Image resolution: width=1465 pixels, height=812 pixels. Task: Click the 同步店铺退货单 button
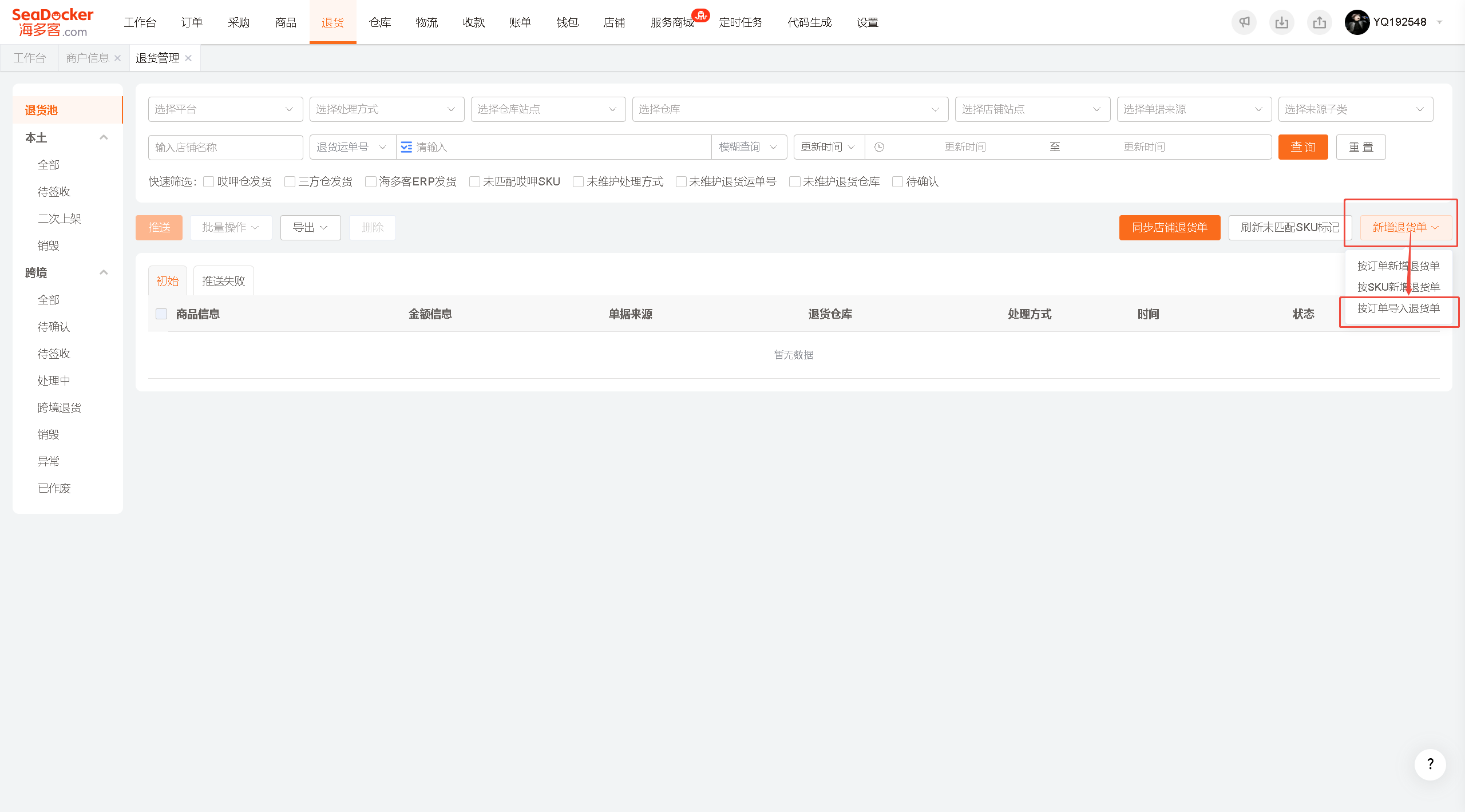[1170, 228]
